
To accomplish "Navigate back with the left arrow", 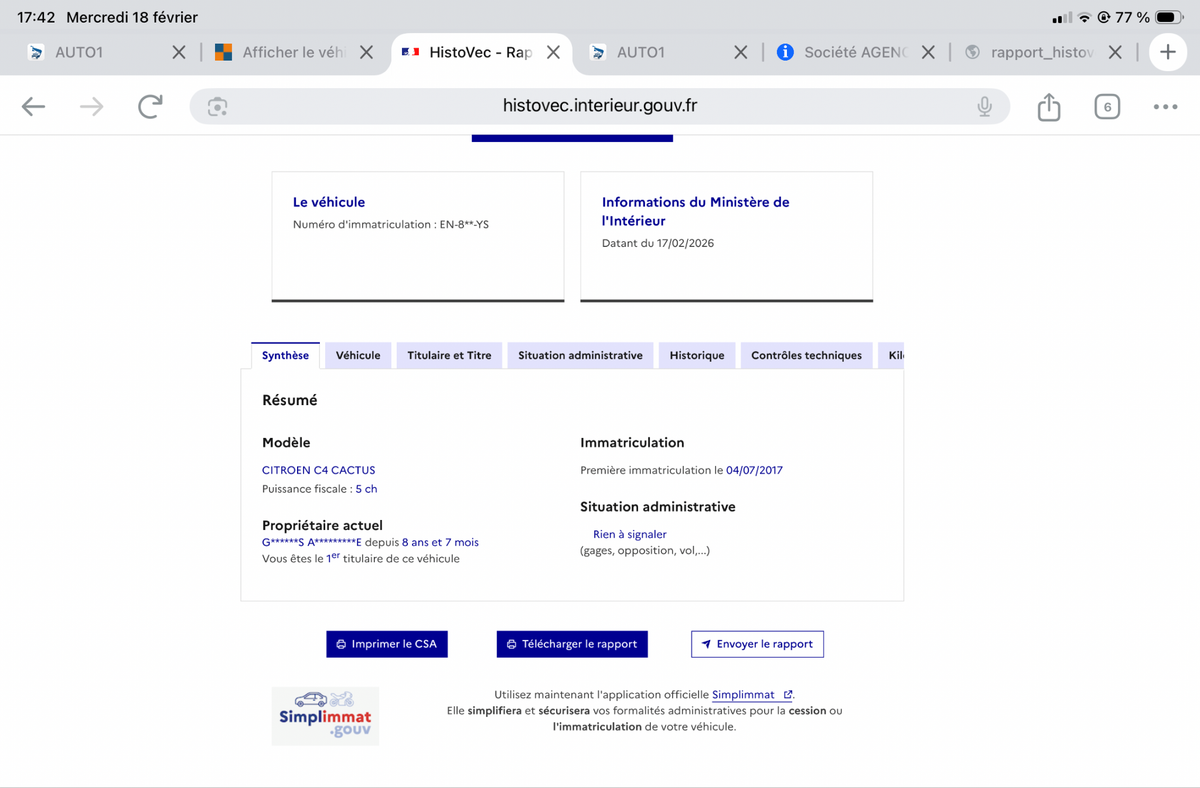I will point(33,106).
